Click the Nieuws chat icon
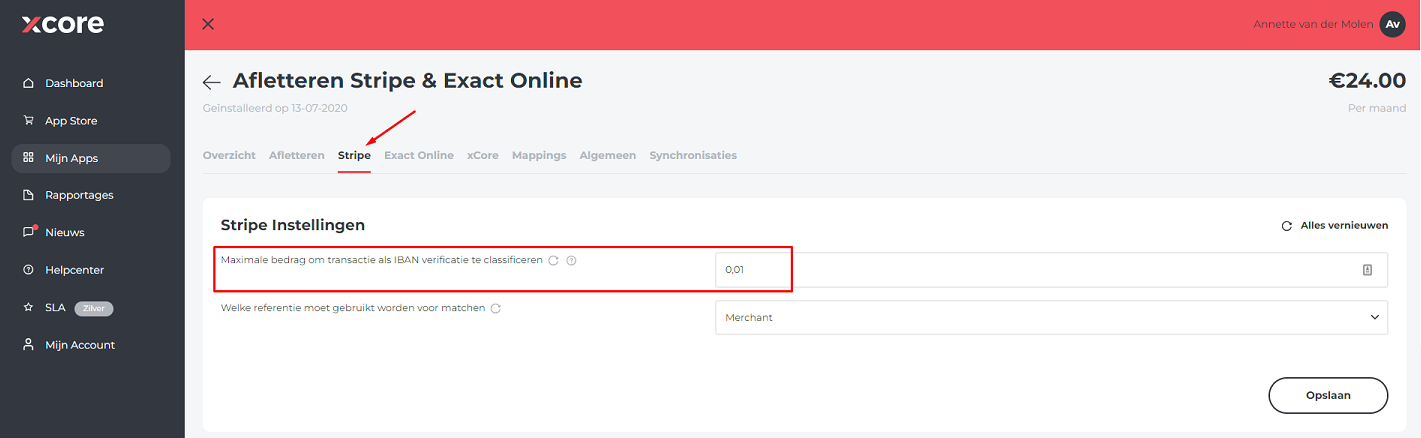Image resolution: width=1421 pixels, height=438 pixels. click(x=28, y=232)
